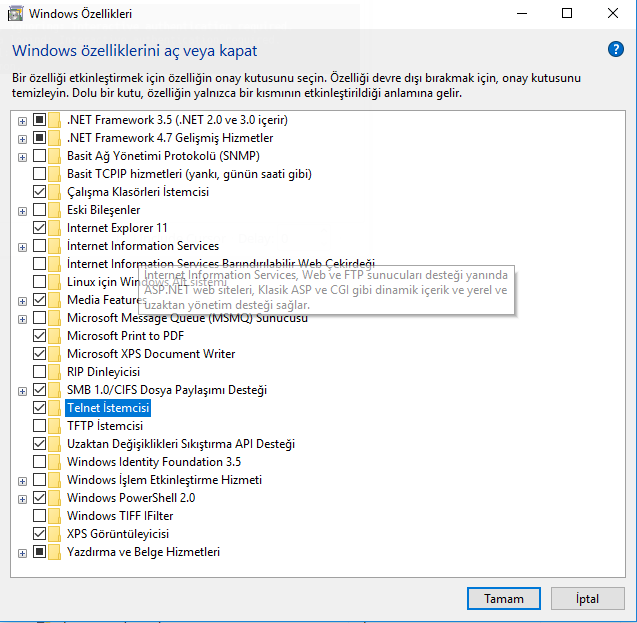Viewport: 637px width, 623px height.
Task: Expand the Windows PowerShell 2.0 node
Action: coord(22,499)
